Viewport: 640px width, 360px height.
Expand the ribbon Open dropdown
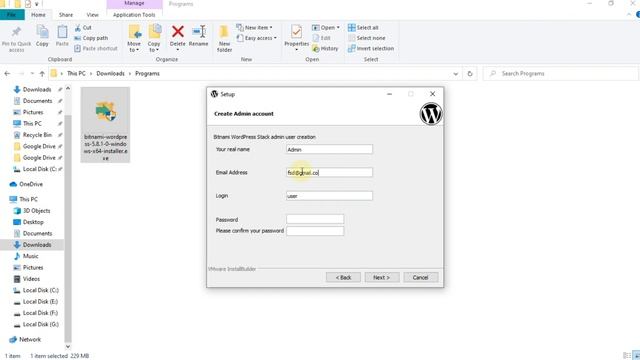[x=326, y=27]
